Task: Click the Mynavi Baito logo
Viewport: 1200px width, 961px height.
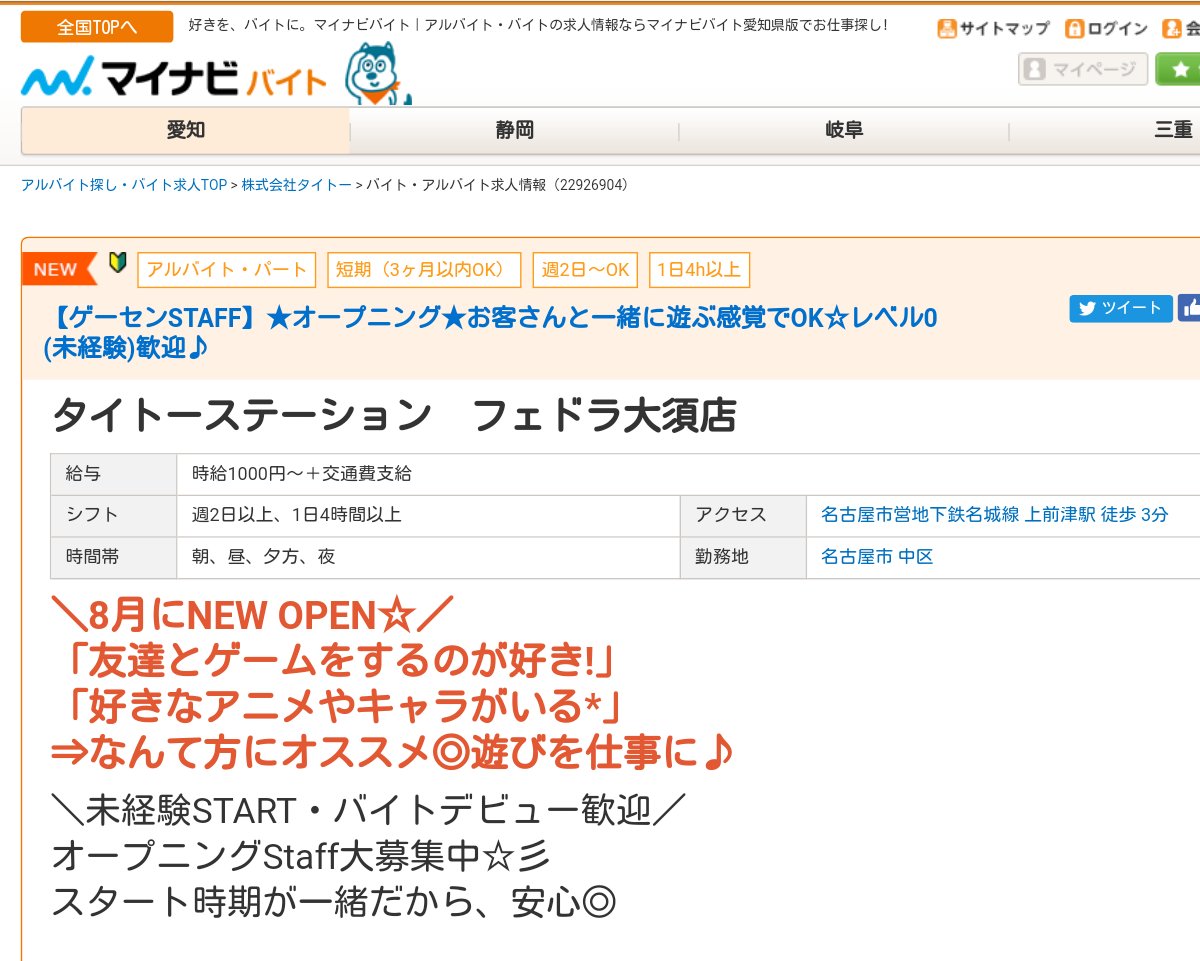Action: click(x=174, y=78)
